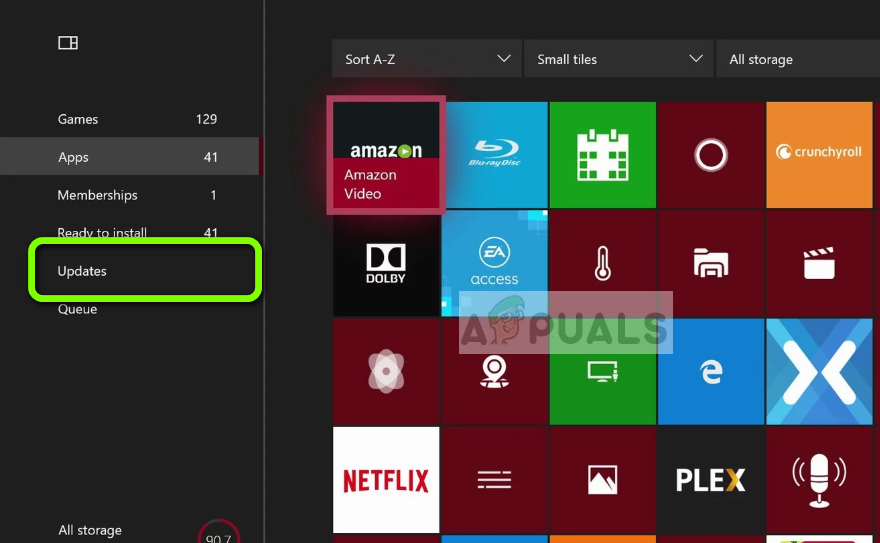Open the Cortana circle tile
The width and height of the screenshot is (880, 543).
click(x=711, y=155)
